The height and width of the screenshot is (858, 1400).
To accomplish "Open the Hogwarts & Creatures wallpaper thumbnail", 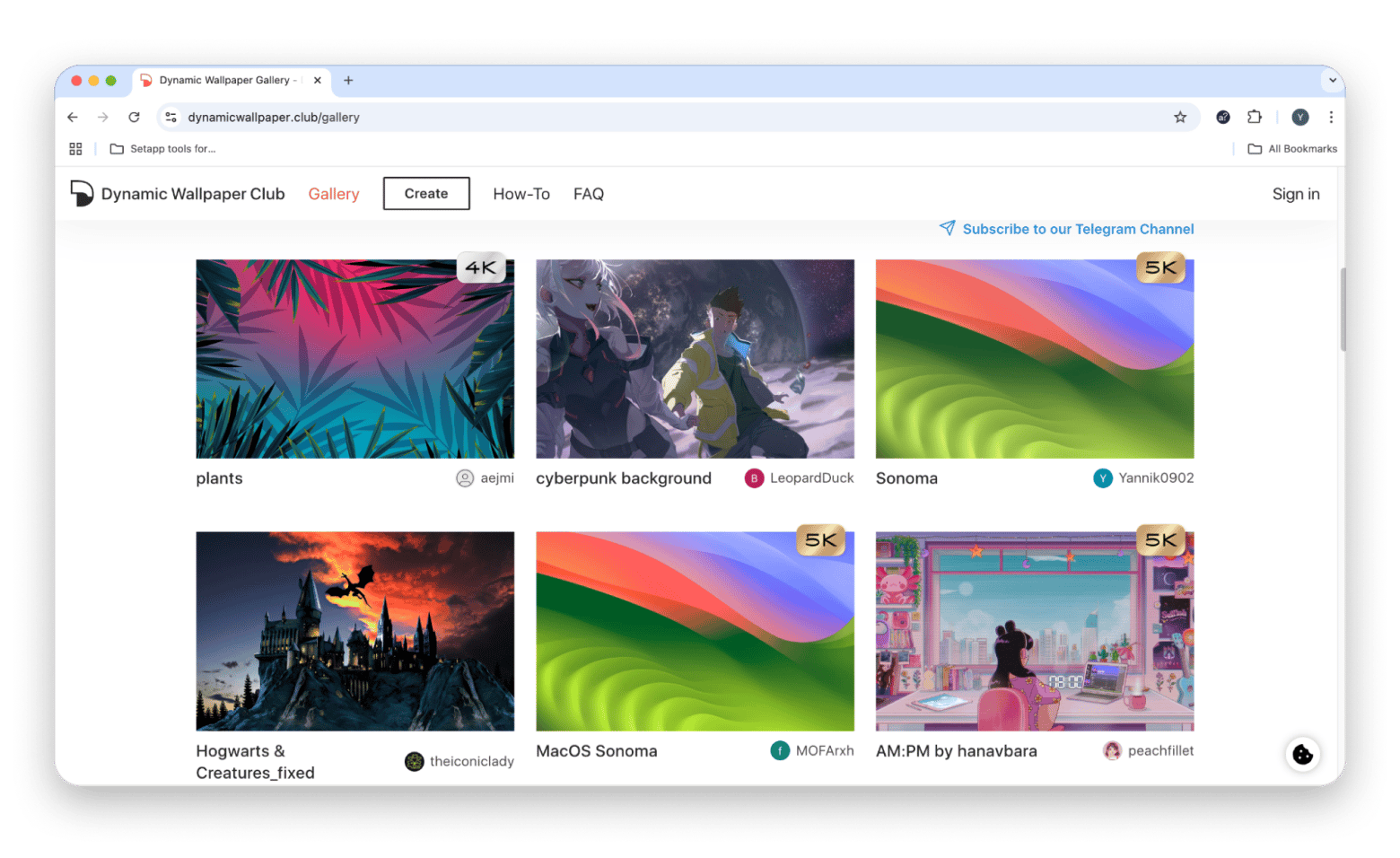I will click(x=354, y=631).
